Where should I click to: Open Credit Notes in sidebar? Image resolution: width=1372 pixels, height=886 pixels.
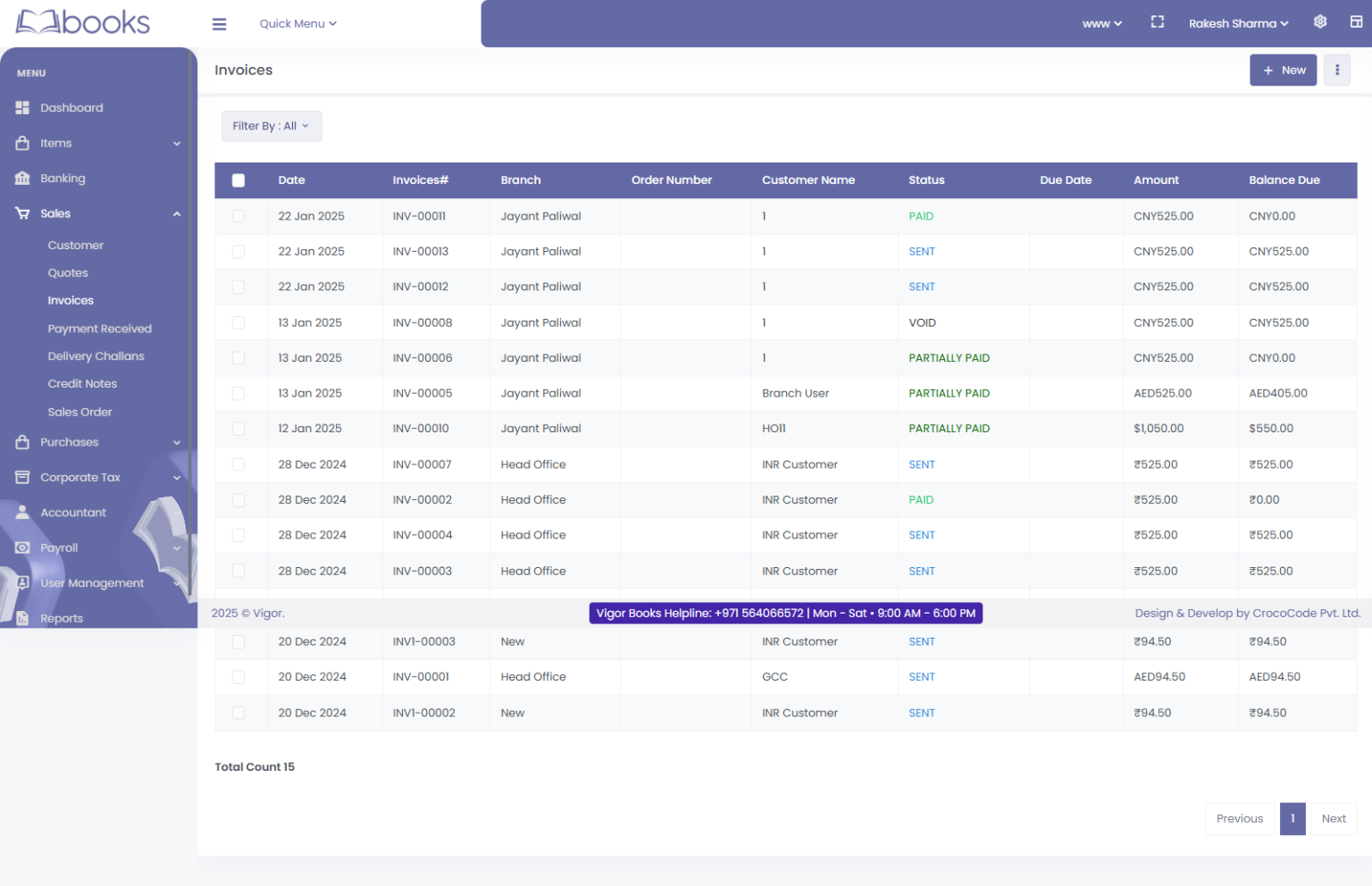pos(82,384)
